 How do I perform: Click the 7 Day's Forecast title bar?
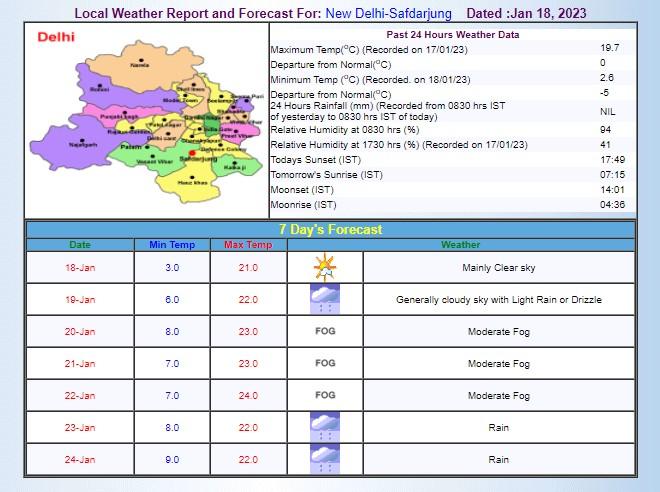pyautogui.click(x=330, y=229)
